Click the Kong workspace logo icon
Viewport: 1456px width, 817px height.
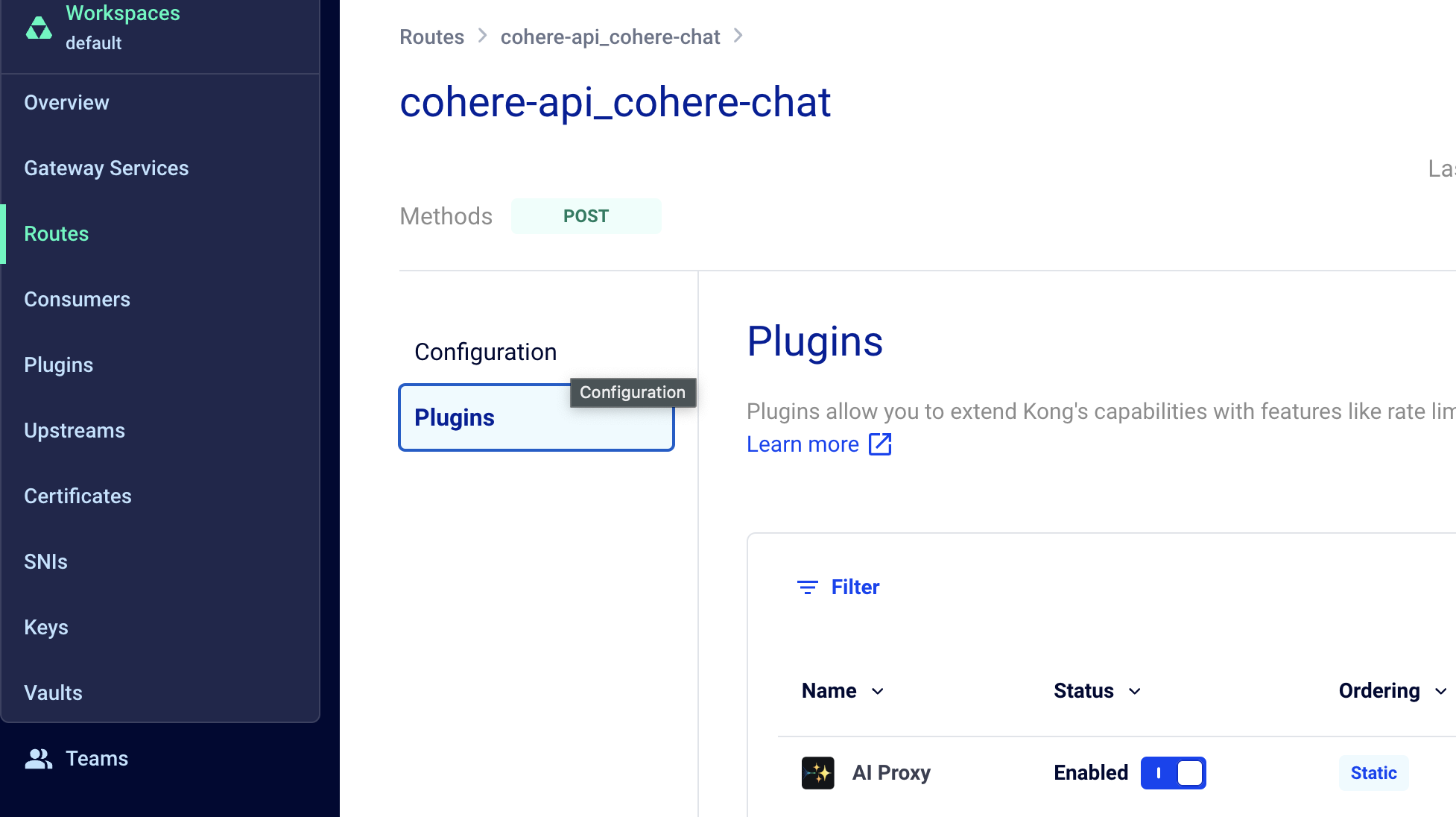pos(39,28)
